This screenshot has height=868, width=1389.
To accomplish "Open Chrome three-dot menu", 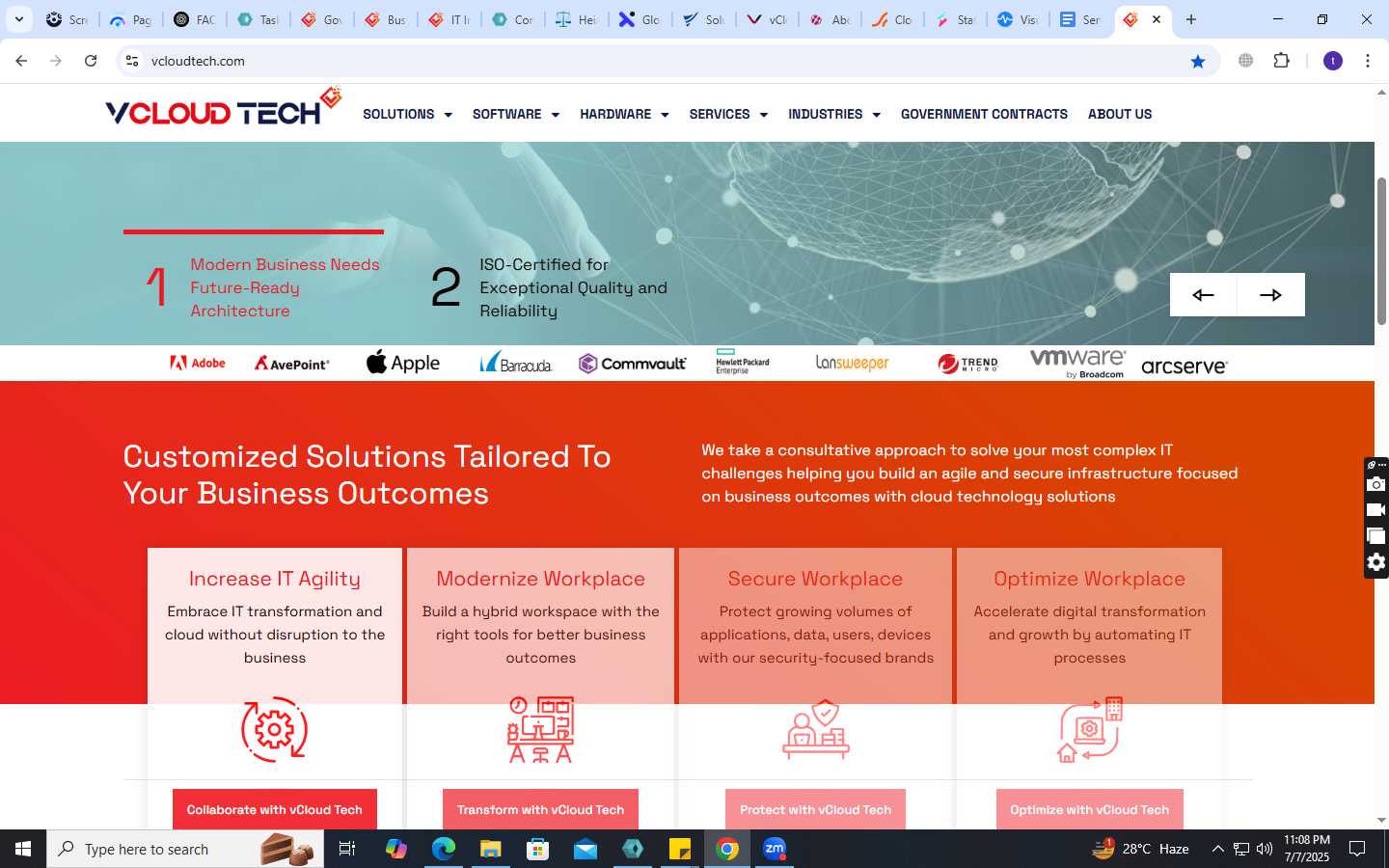I will (x=1368, y=61).
